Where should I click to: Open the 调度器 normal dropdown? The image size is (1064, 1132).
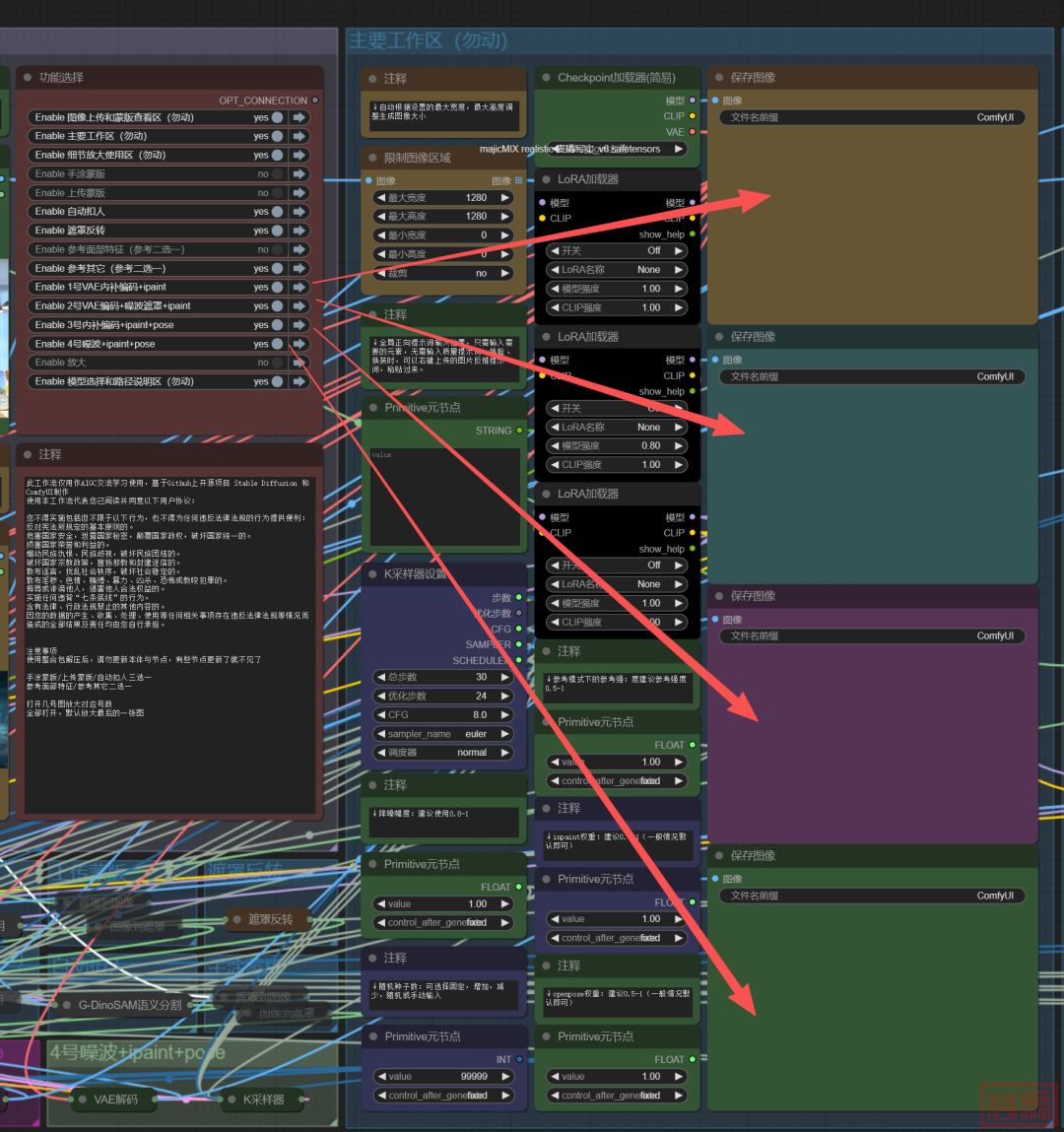(443, 753)
